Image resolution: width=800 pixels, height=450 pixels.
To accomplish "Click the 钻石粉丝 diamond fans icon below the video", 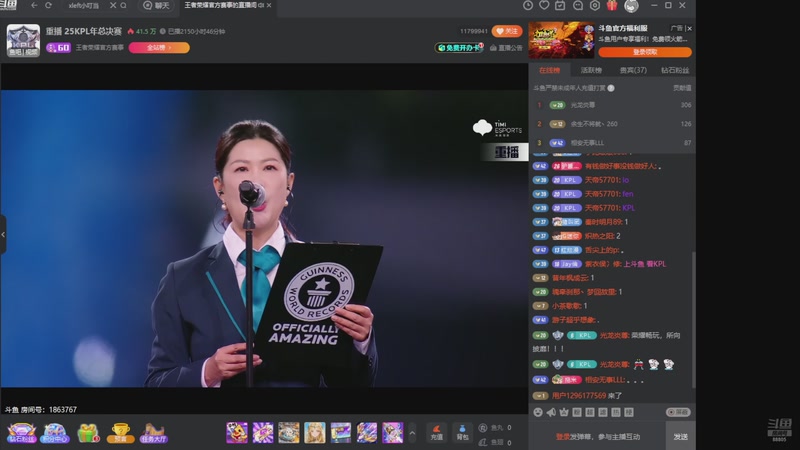I will pos(21,433).
